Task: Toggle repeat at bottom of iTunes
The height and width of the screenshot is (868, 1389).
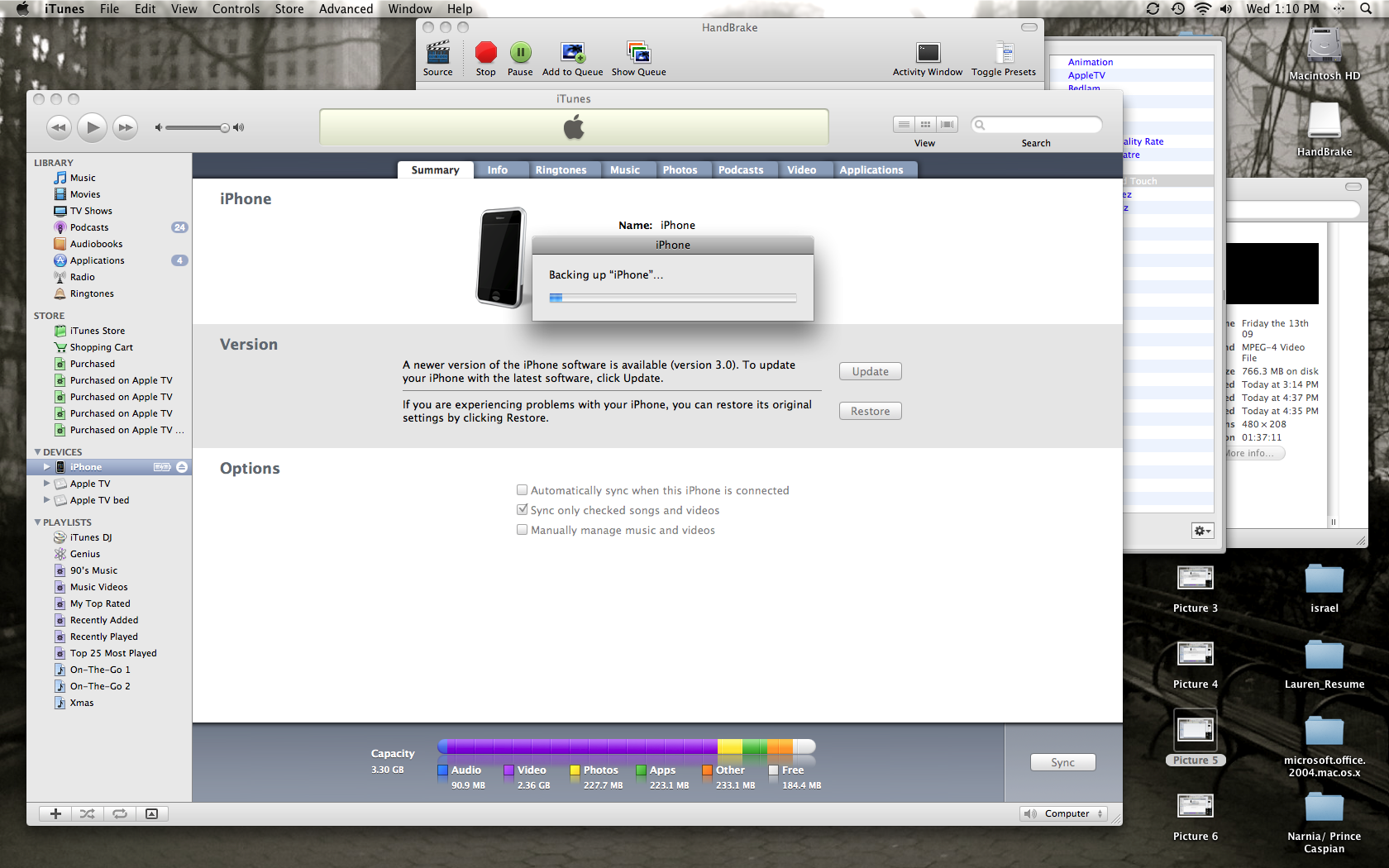Action: 120,813
